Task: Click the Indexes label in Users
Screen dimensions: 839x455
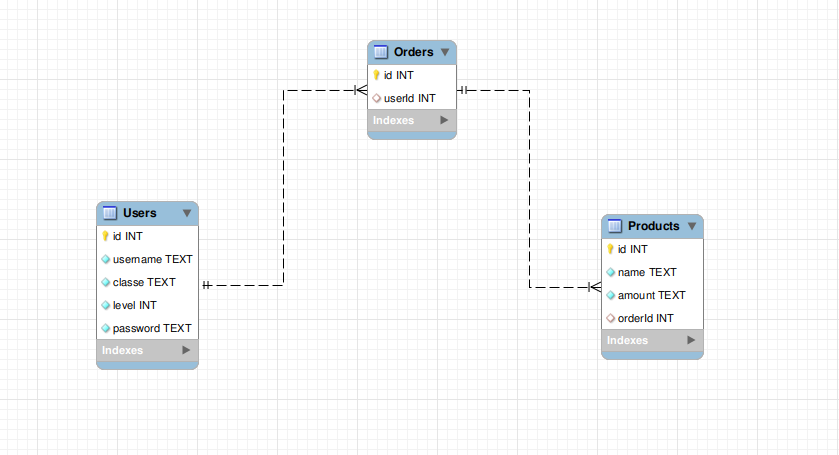Action: pos(123,350)
